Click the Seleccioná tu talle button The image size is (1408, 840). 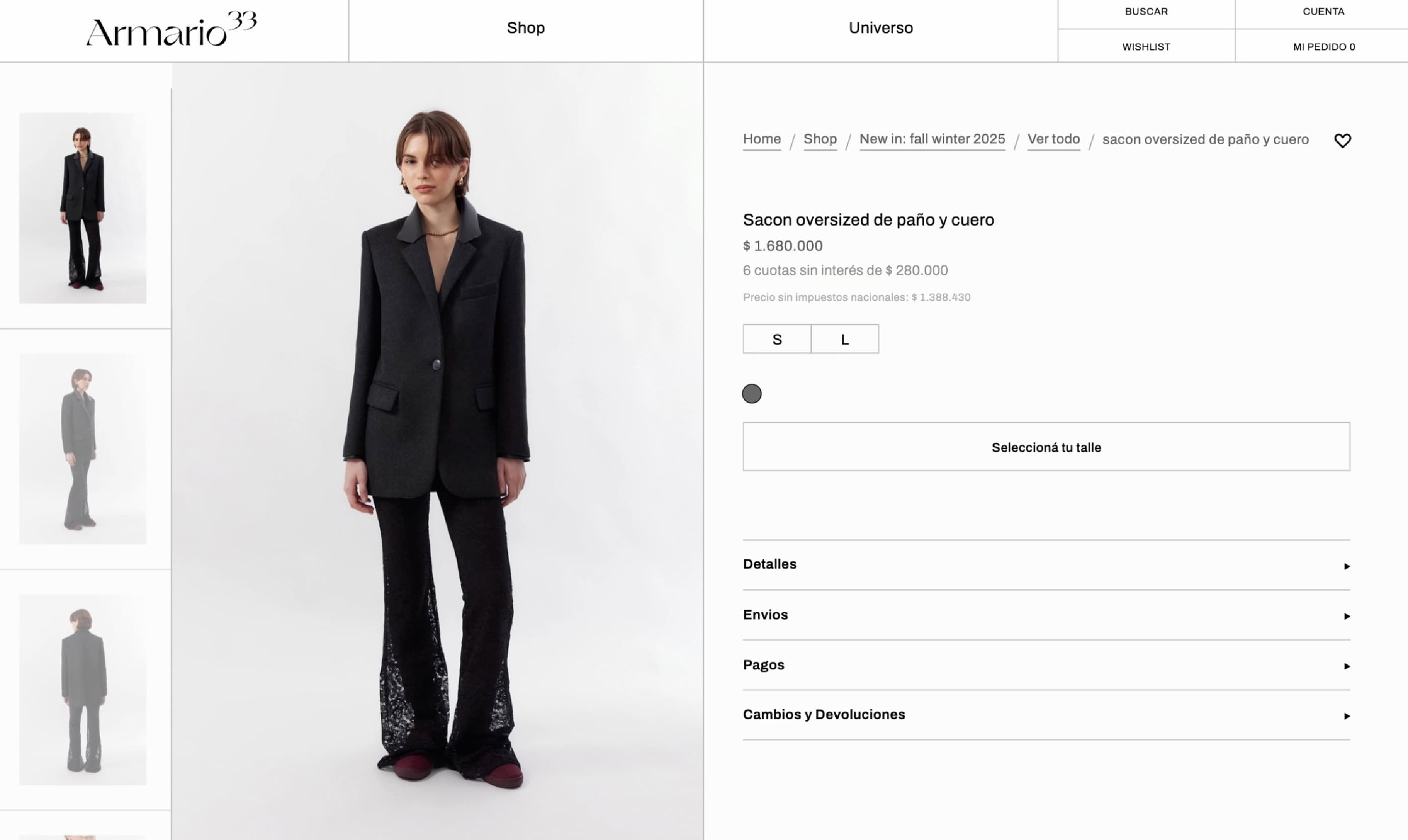tap(1045, 447)
